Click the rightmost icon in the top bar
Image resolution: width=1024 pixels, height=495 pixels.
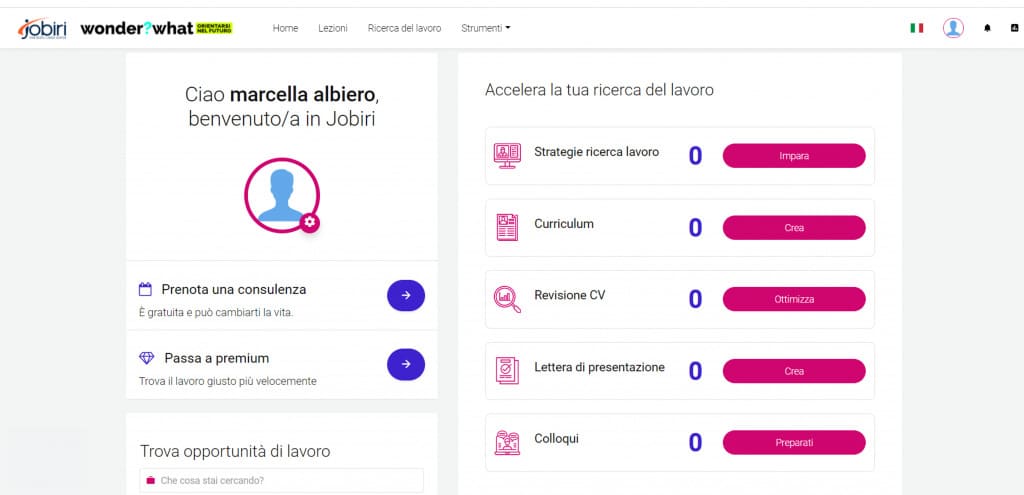pyautogui.click(x=1014, y=28)
